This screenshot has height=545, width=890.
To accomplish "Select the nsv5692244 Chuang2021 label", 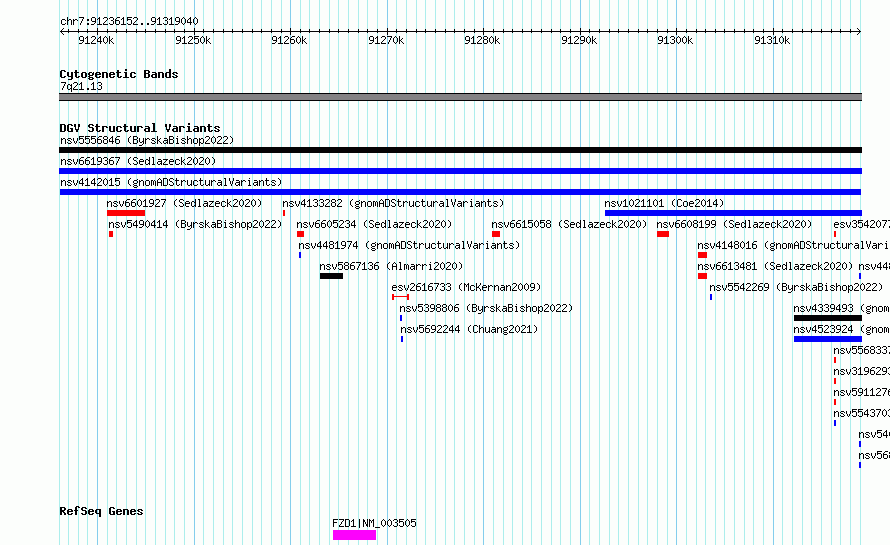I will [469, 329].
